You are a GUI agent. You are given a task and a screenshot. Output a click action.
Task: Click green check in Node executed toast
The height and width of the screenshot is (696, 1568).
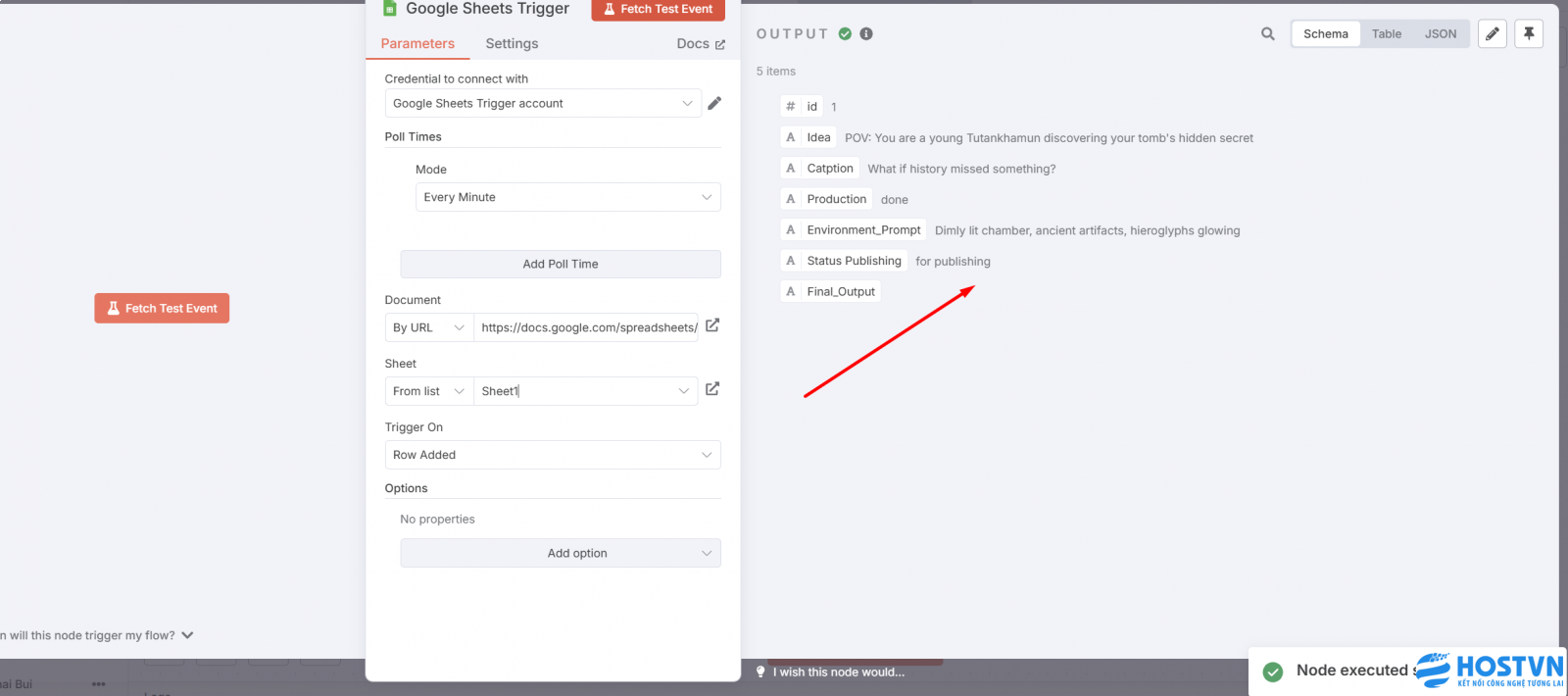pos(1273,671)
